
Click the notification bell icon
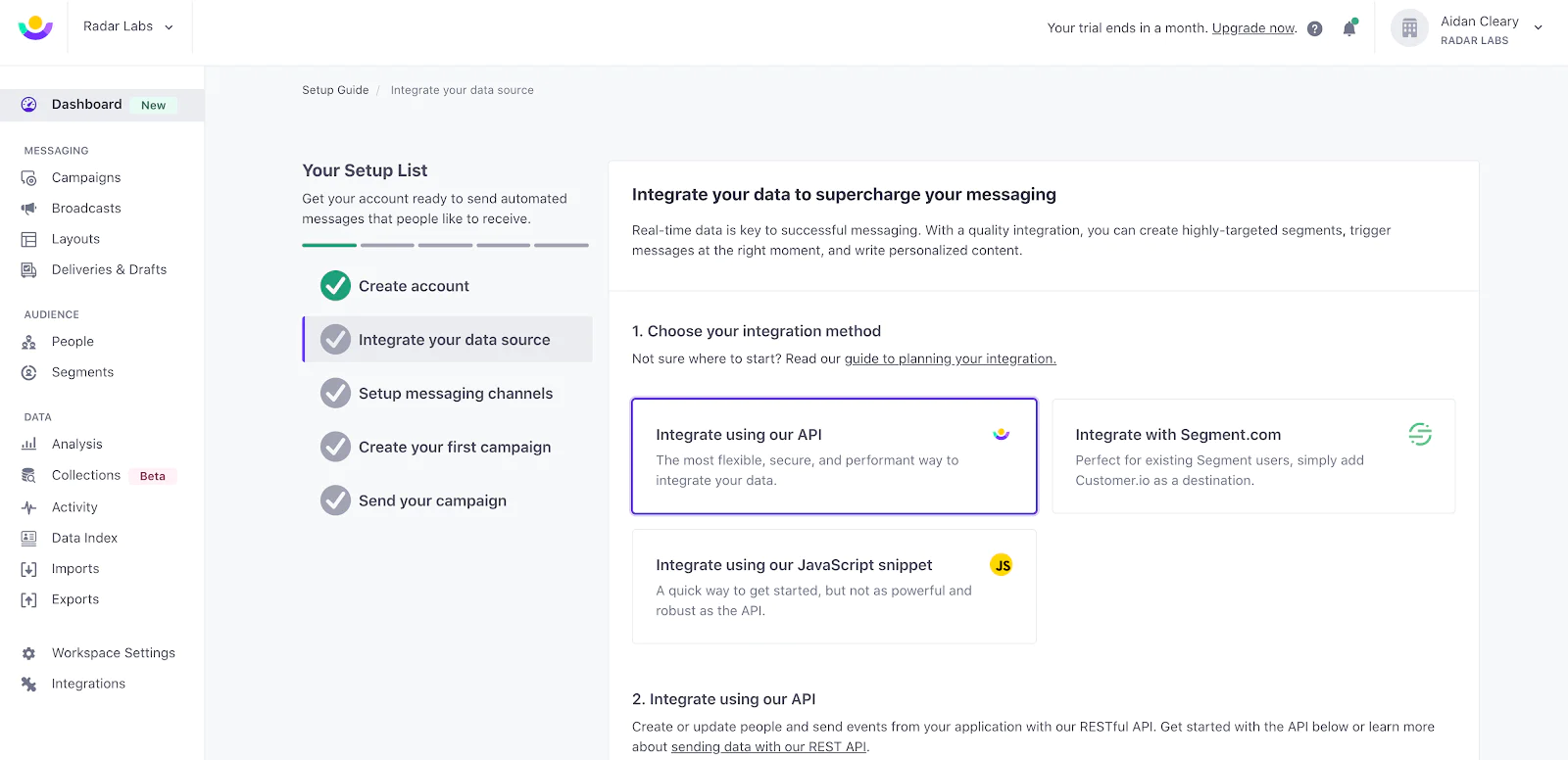[x=1348, y=27]
